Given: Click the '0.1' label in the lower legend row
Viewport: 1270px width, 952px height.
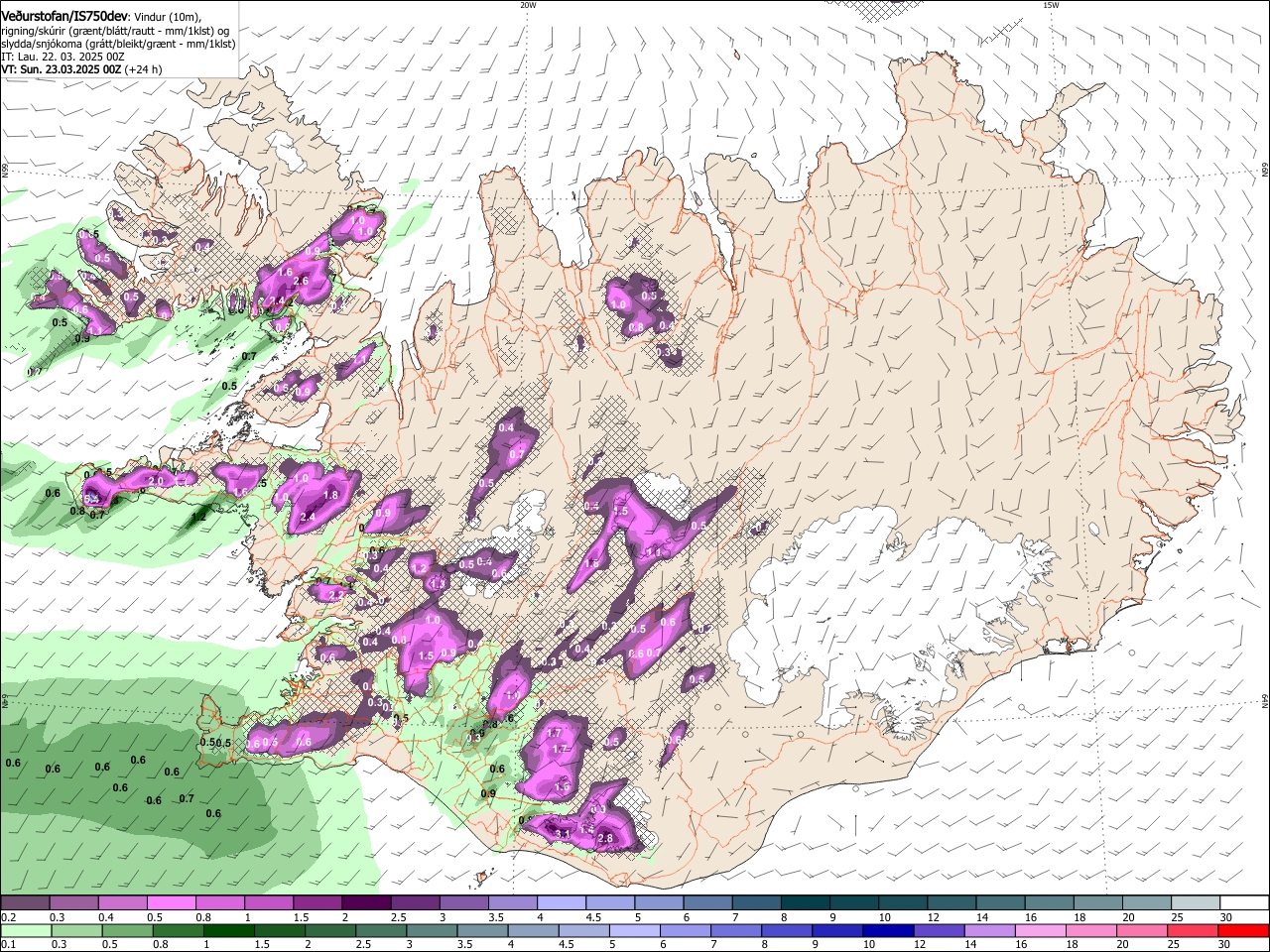Looking at the screenshot, I should click(9, 945).
